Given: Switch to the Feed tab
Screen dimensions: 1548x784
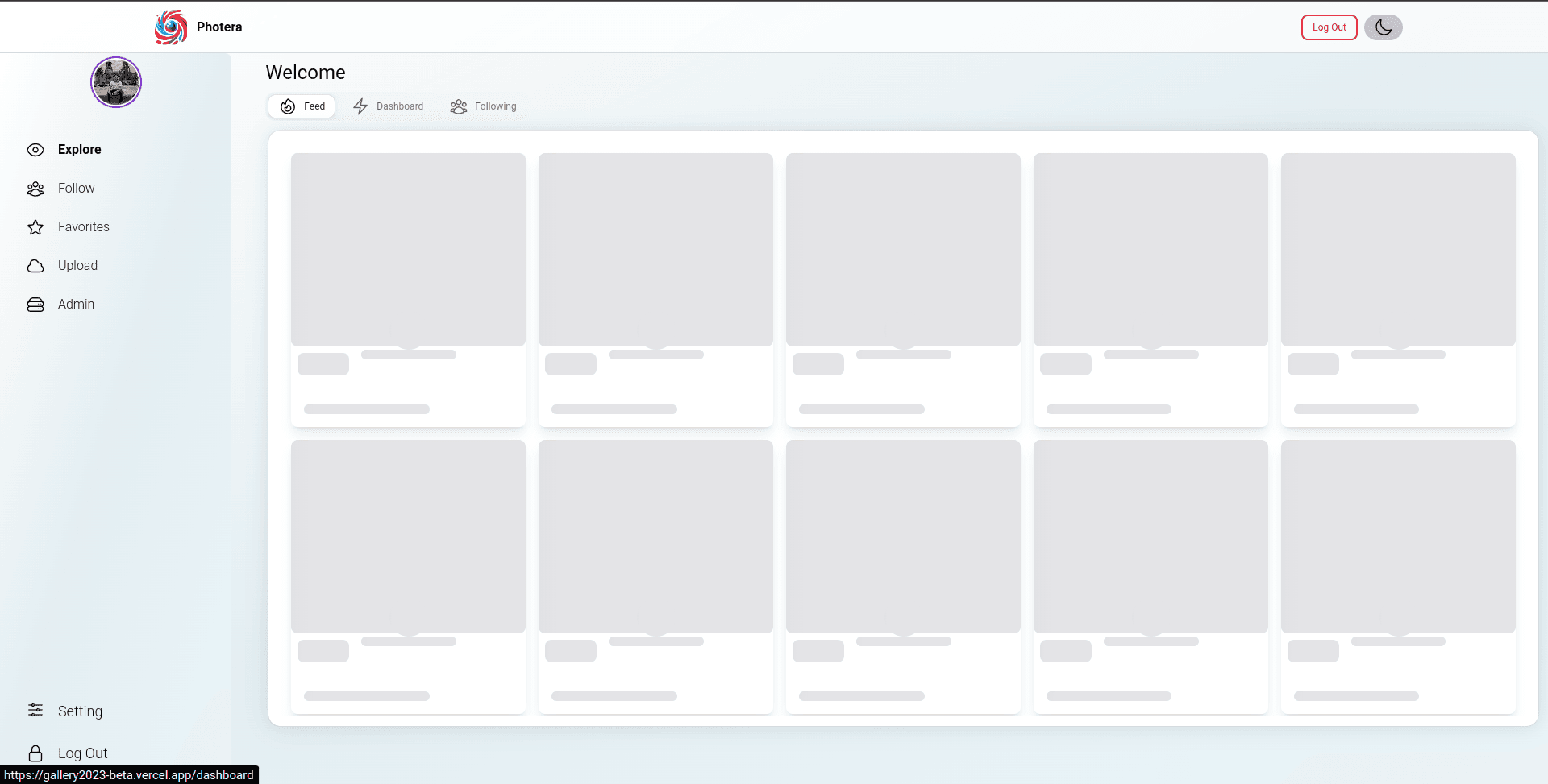Looking at the screenshot, I should coord(302,106).
